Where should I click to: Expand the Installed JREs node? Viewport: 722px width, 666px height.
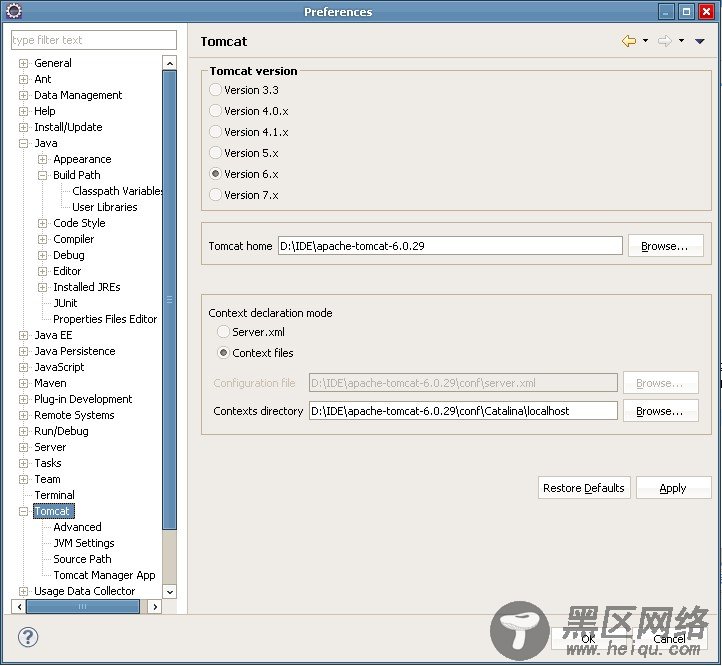pyautogui.click(x=42, y=287)
